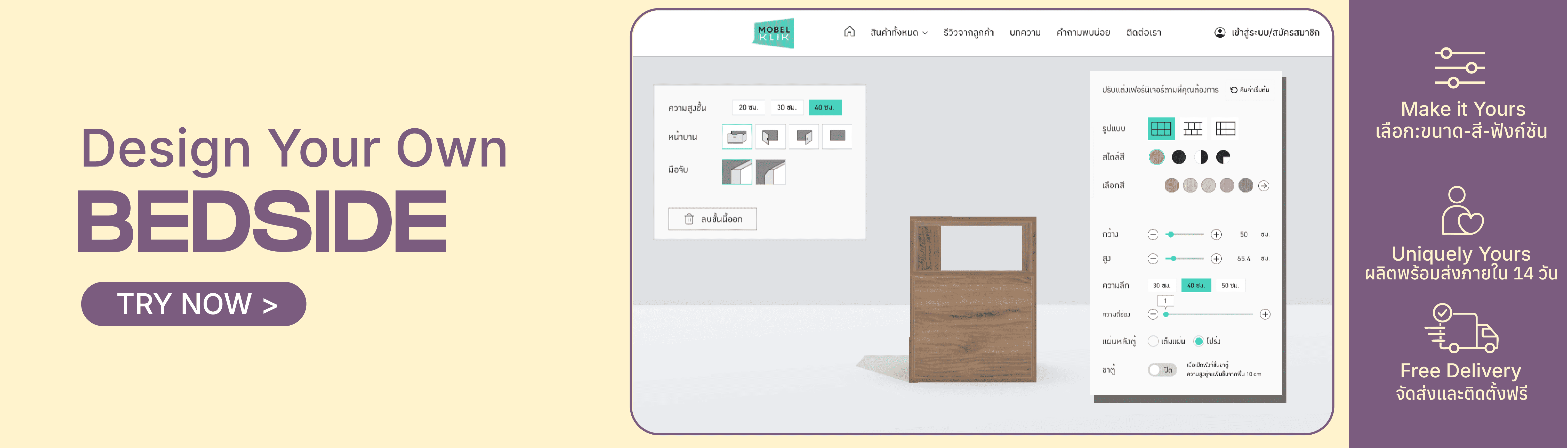Decrease height with minus button
Screen dimensions: 1568x448
click(x=1153, y=259)
